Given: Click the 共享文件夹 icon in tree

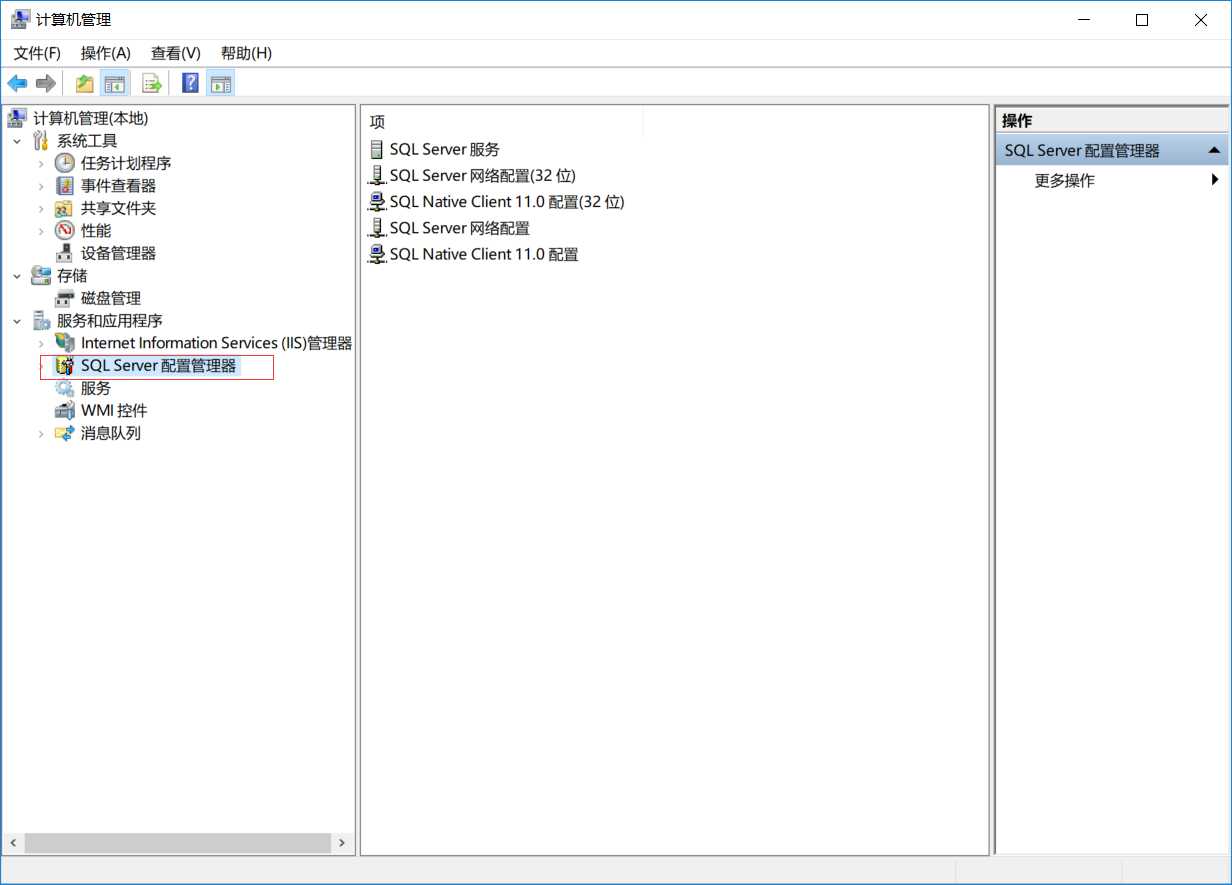Looking at the screenshot, I should click(65, 208).
